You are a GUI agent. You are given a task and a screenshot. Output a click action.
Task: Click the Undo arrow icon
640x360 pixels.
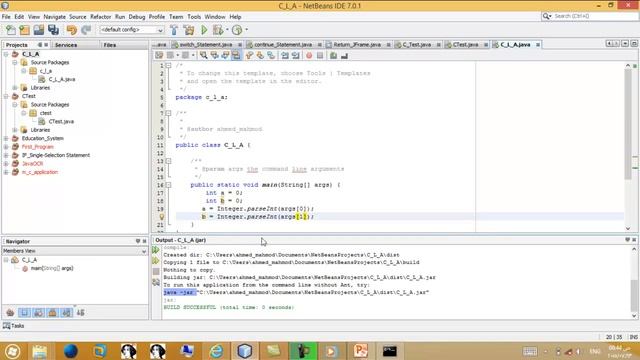[71, 30]
